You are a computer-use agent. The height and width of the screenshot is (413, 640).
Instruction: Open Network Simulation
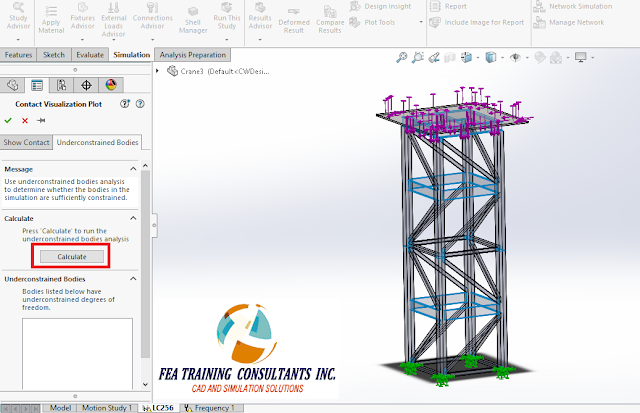pos(573,6)
